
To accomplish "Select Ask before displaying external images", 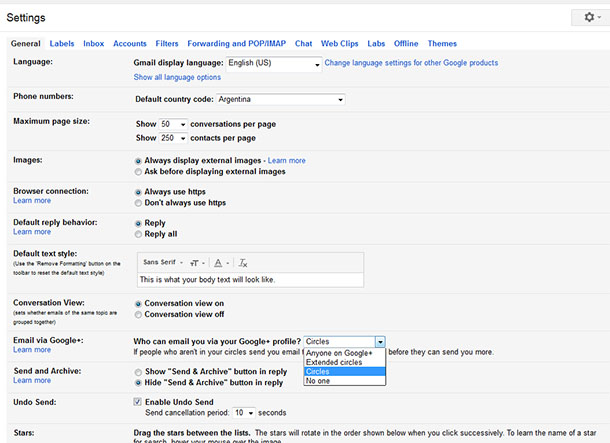I will point(138,172).
